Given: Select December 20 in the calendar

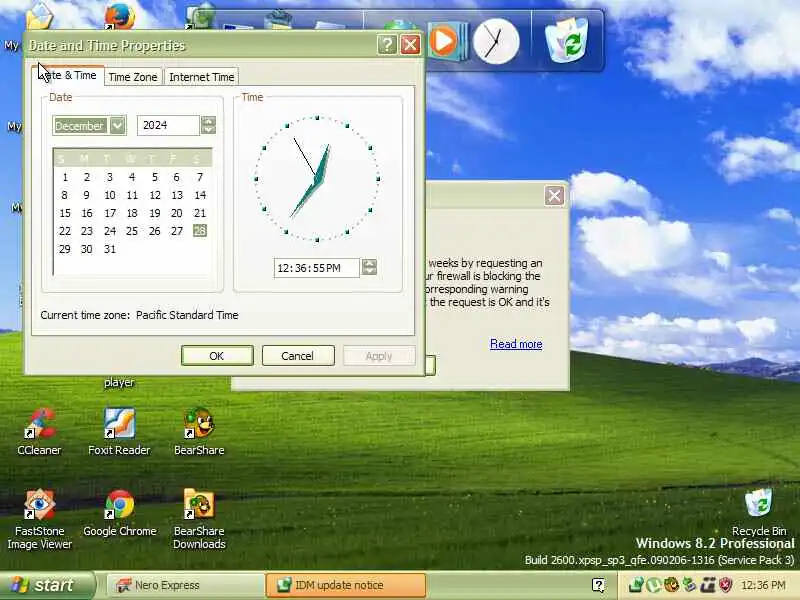Looking at the screenshot, I should pyautogui.click(x=177, y=213).
